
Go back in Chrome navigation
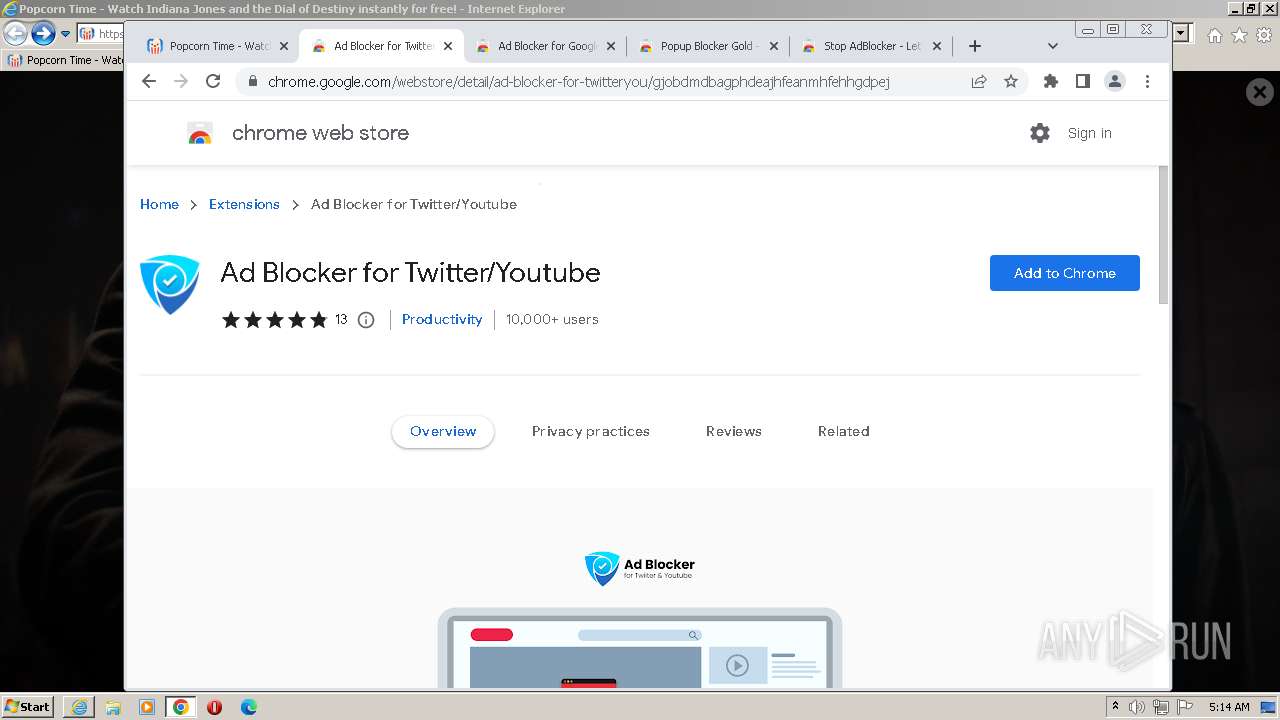pyautogui.click(x=149, y=81)
